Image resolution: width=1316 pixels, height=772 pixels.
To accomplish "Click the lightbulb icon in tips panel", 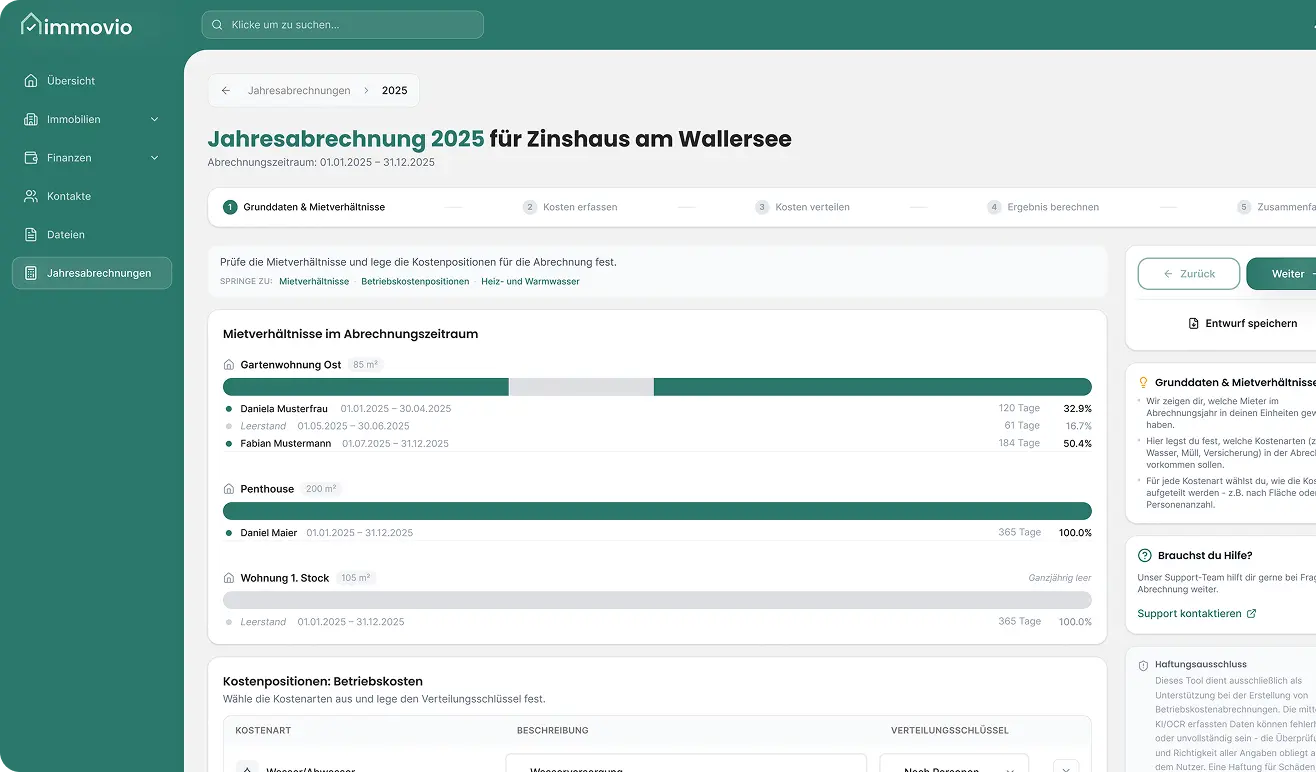I will pos(1144,383).
